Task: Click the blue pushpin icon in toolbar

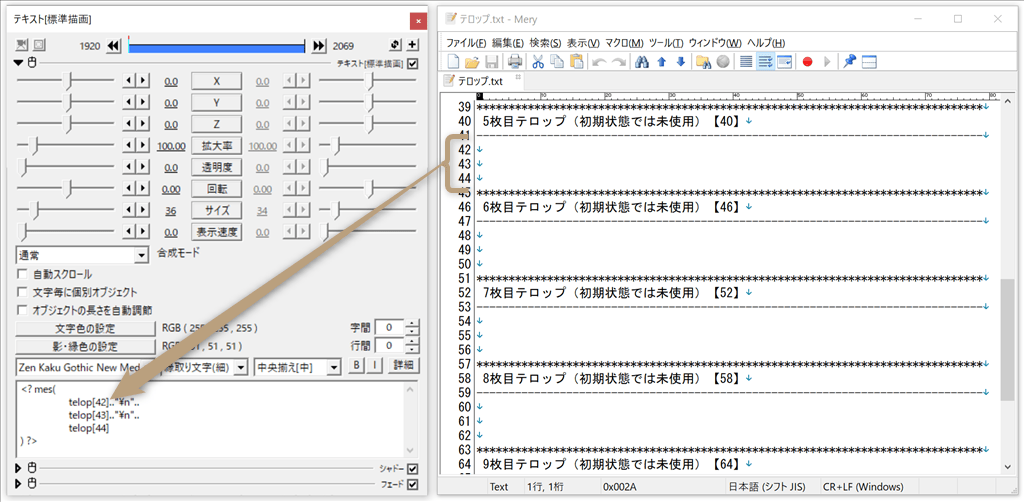Action: coord(849,62)
